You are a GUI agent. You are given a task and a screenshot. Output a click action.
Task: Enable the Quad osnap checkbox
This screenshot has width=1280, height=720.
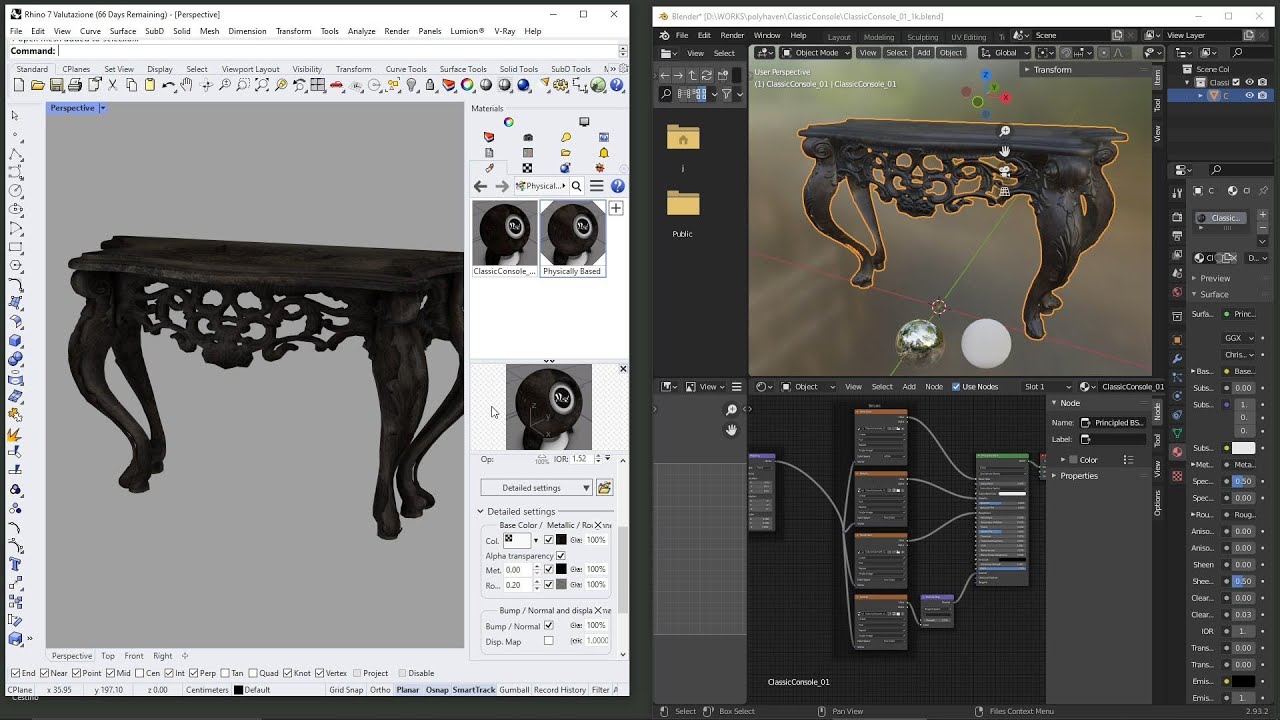pyautogui.click(x=252, y=673)
